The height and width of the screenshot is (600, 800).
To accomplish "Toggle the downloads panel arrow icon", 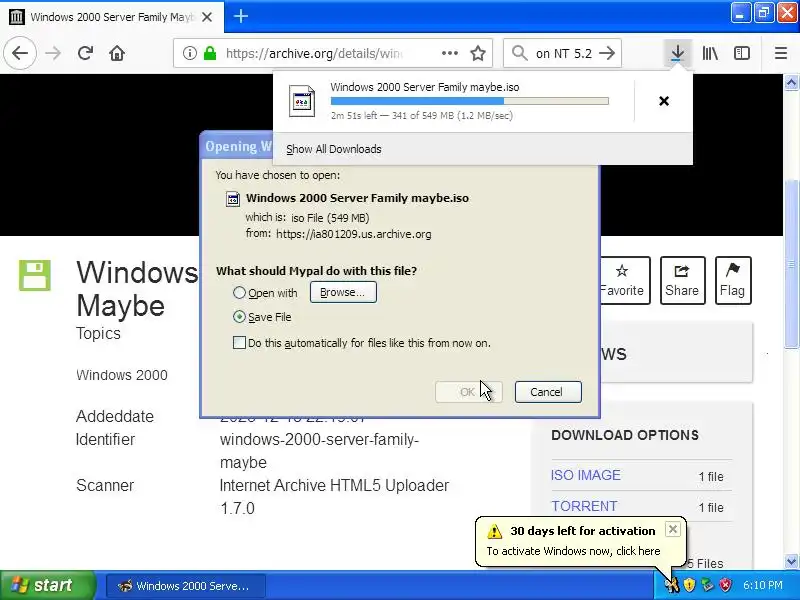I will [x=677, y=53].
